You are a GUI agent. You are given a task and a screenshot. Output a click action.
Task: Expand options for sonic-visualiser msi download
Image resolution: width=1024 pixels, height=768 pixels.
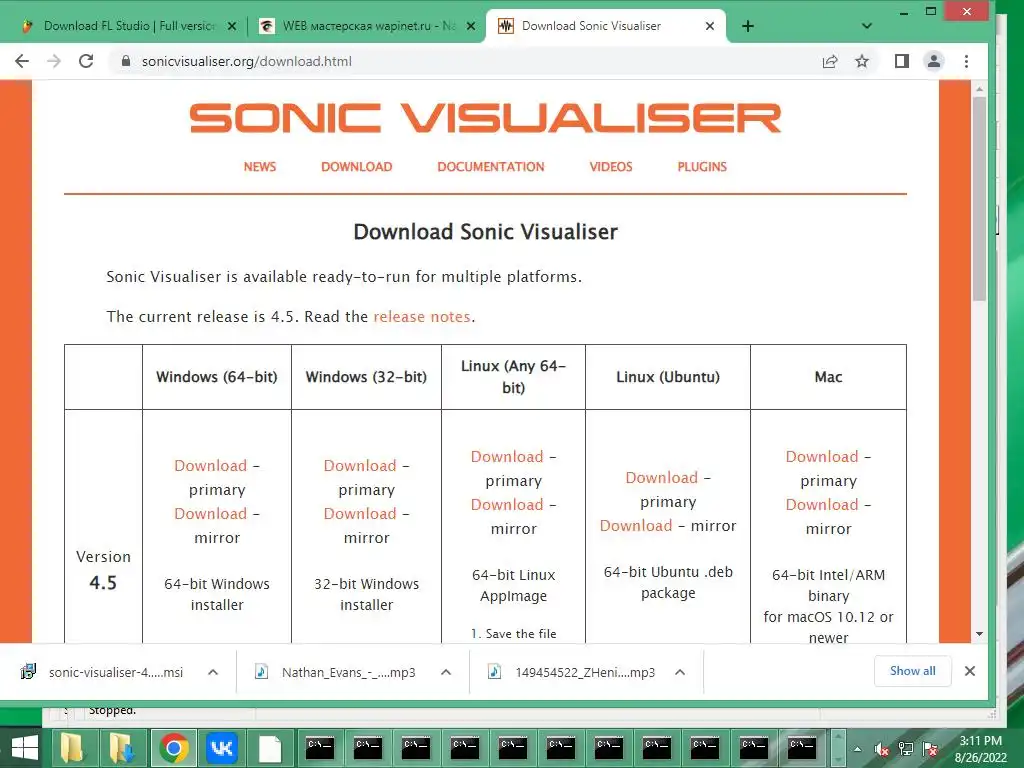(x=213, y=672)
